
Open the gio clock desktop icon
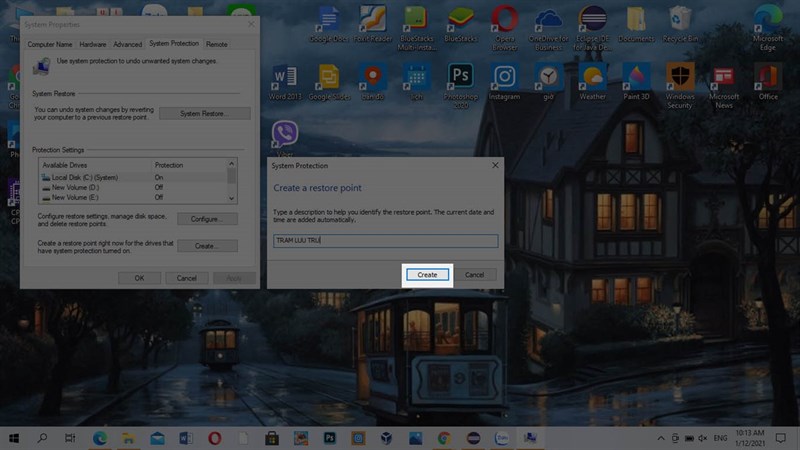point(548,82)
